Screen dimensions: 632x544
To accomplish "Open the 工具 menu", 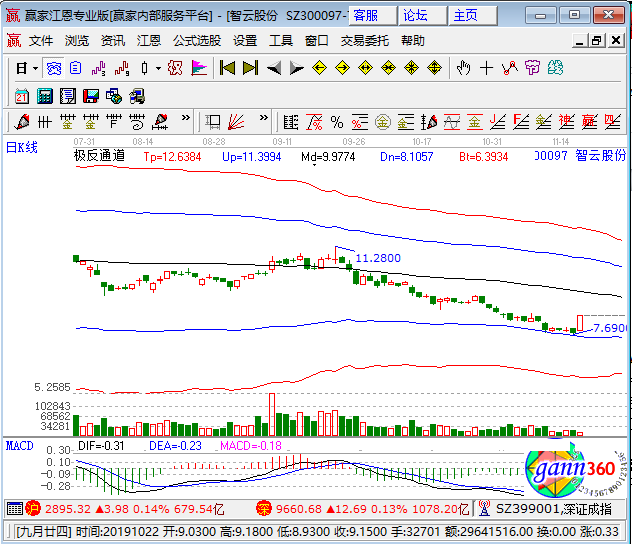I will 281,41.
